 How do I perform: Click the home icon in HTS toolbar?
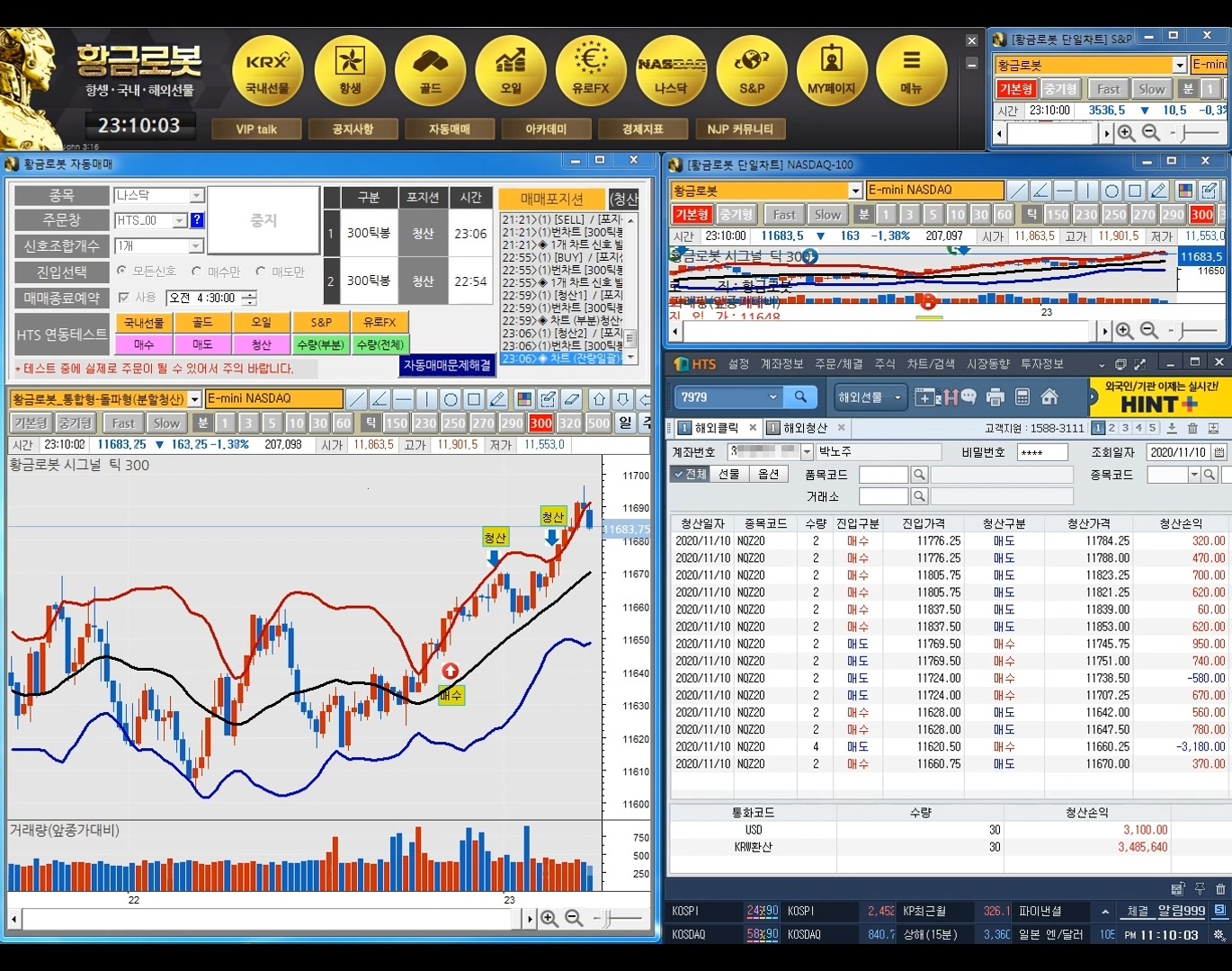click(x=1049, y=396)
